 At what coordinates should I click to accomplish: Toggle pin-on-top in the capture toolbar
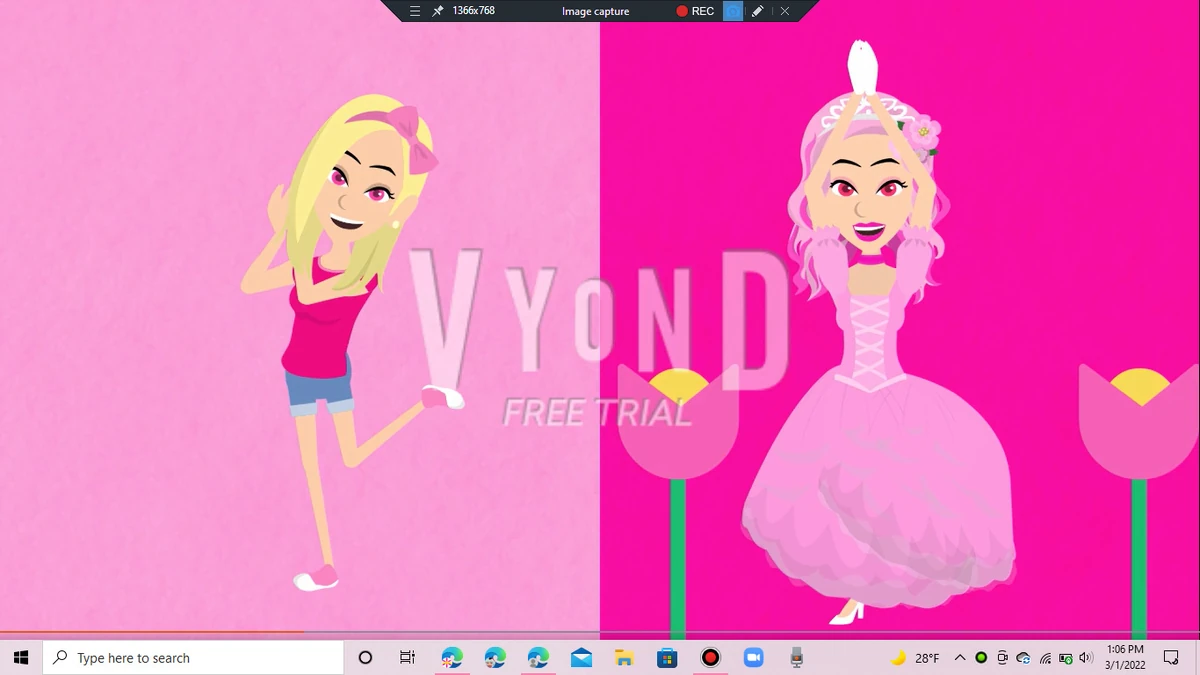(438, 11)
